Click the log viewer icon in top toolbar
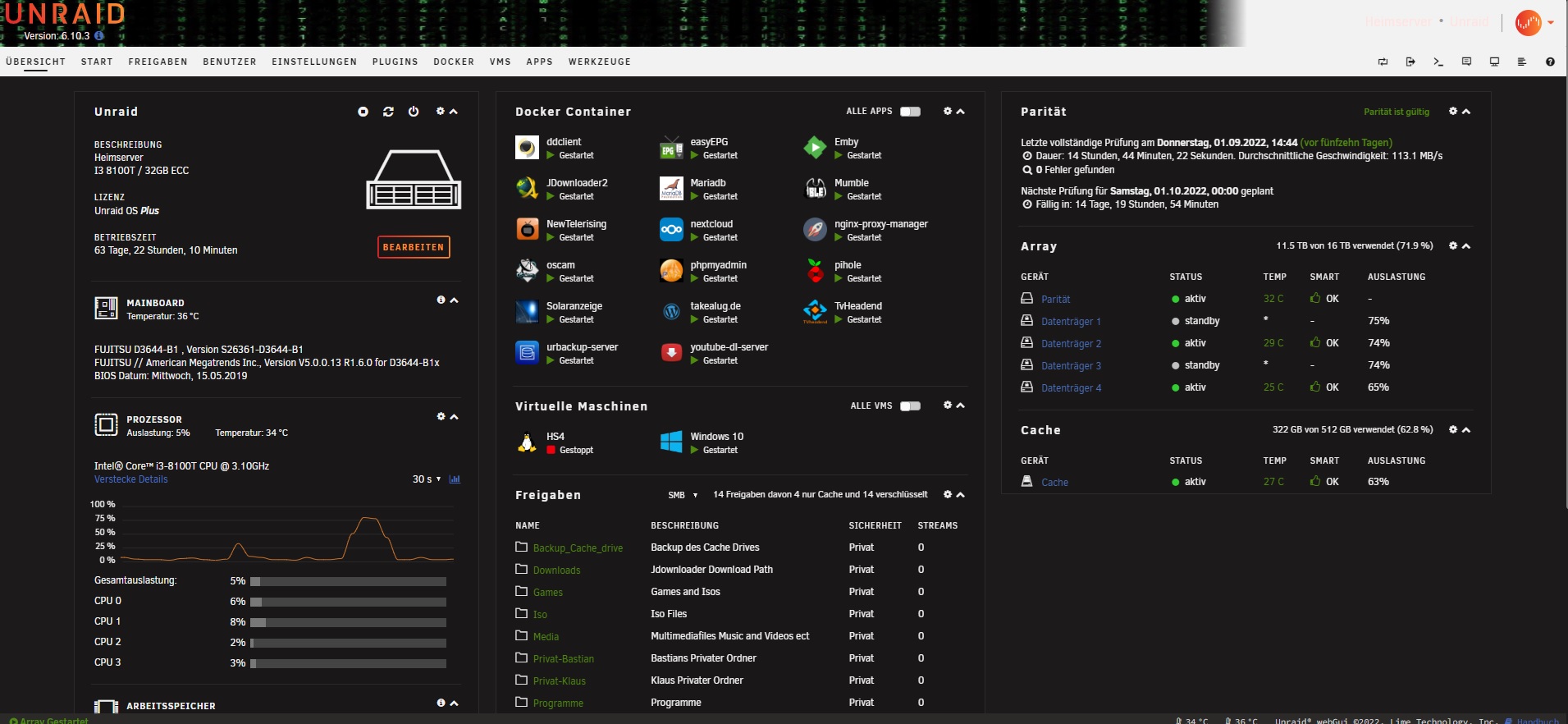1568x724 pixels. point(1522,62)
